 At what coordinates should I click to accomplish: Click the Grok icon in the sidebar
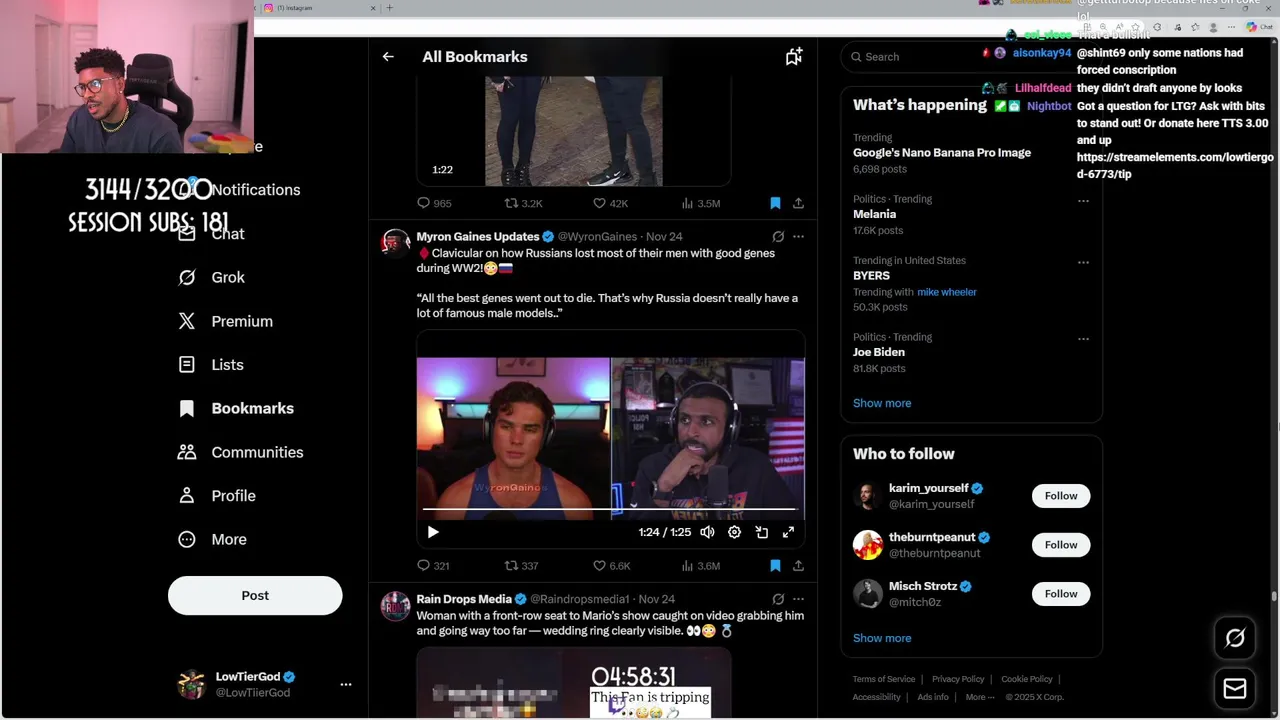click(187, 277)
